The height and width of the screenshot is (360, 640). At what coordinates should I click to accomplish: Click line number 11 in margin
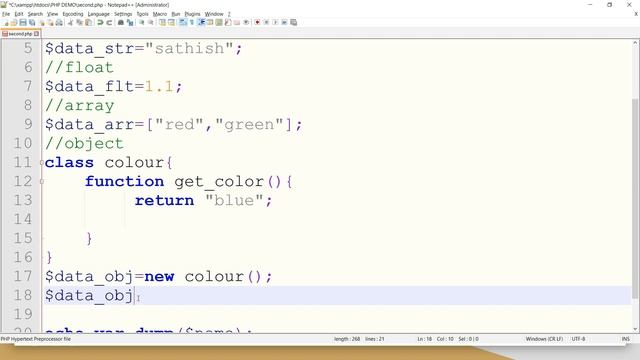22,162
